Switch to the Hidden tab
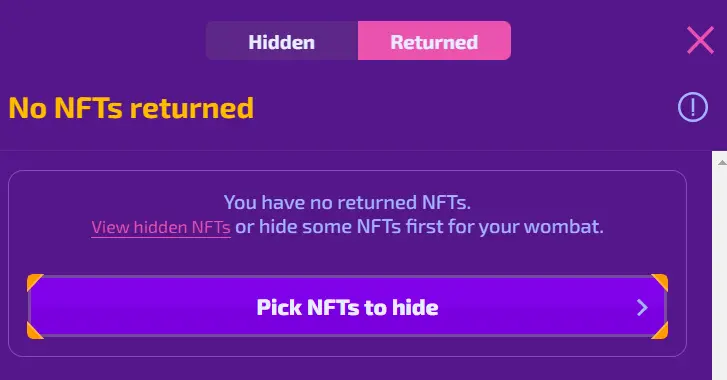Viewport: 727px width, 380px height. coord(282,41)
